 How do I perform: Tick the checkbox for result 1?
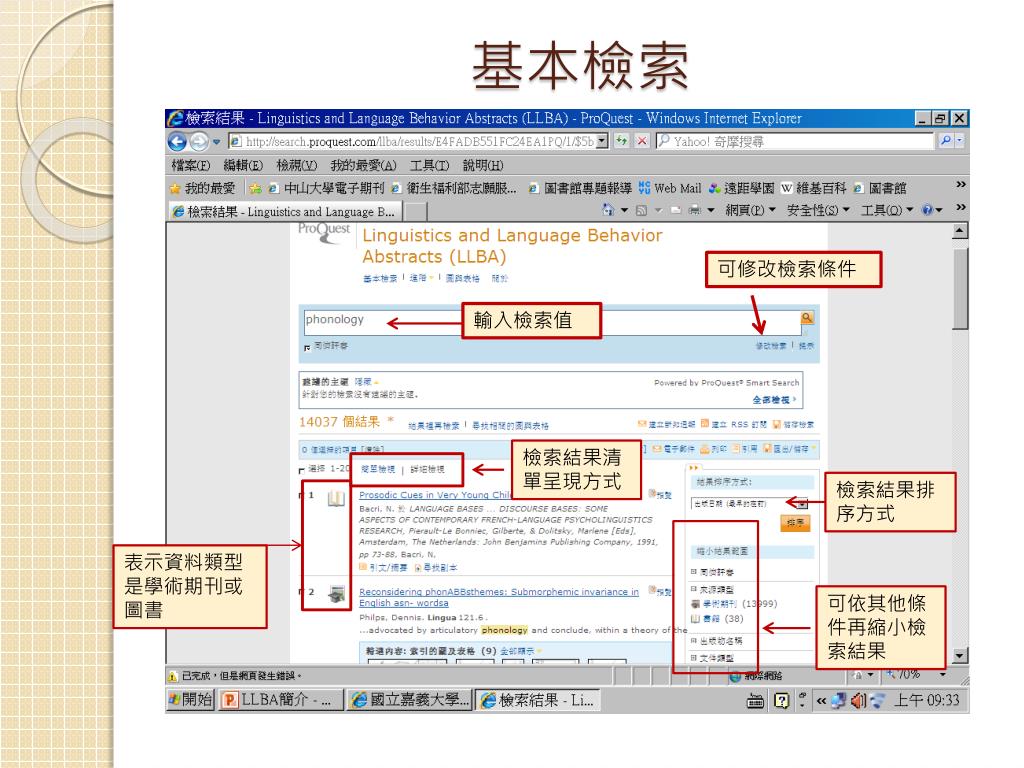[x=301, y=496]
